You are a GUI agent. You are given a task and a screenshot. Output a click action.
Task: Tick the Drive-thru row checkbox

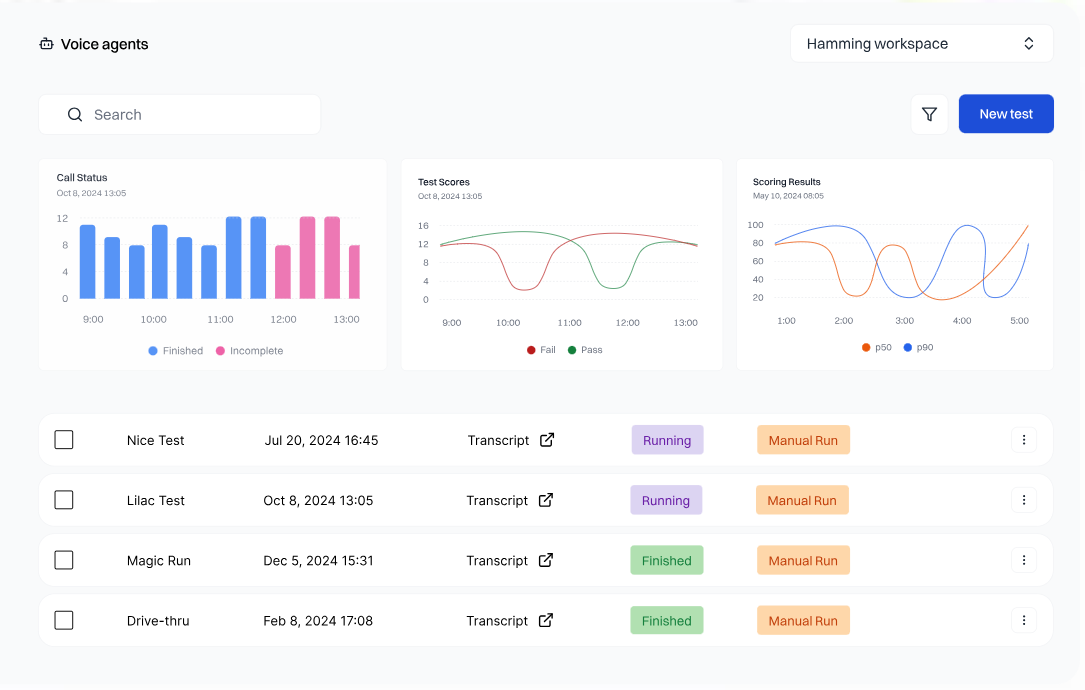(x=64, y=620)
